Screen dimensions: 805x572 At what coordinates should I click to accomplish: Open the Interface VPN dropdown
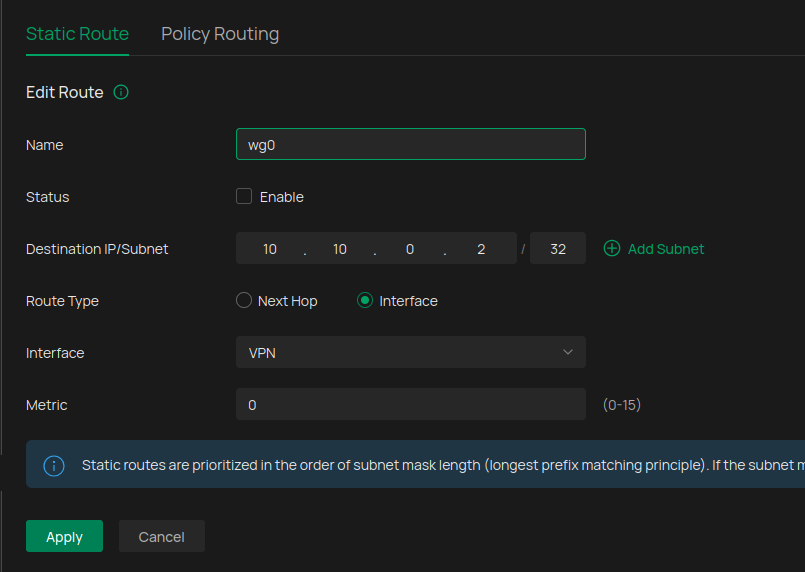point(411,352)
